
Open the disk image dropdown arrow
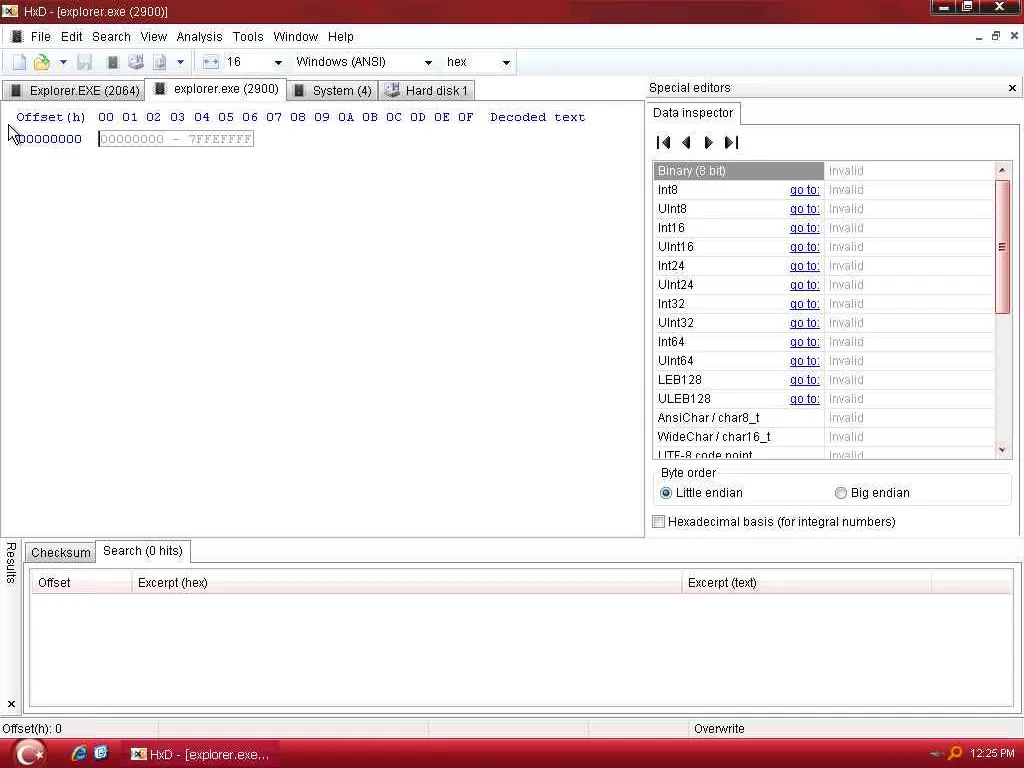180,62
